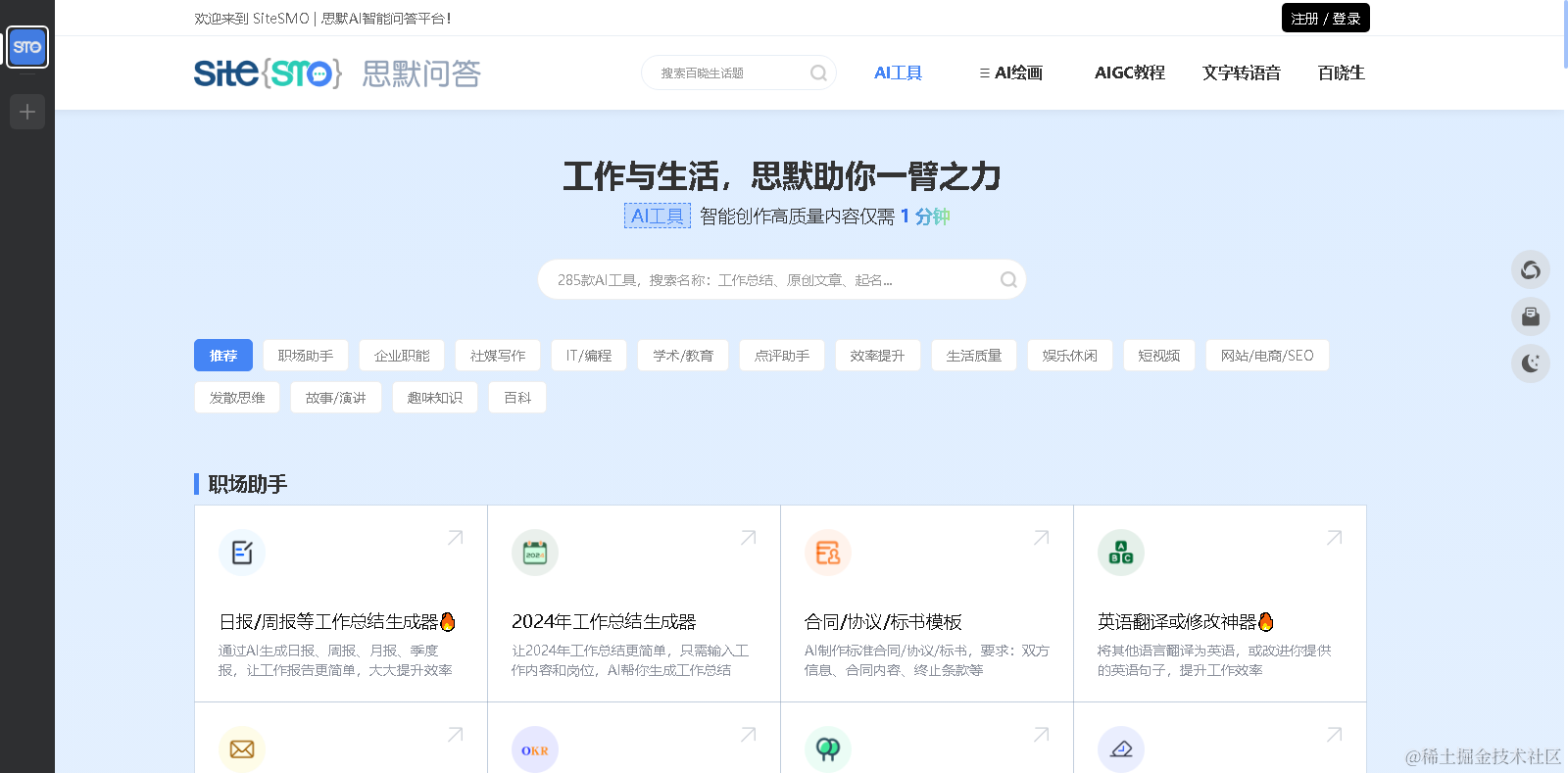Select the 短视频 category tab

point(1159,356)
